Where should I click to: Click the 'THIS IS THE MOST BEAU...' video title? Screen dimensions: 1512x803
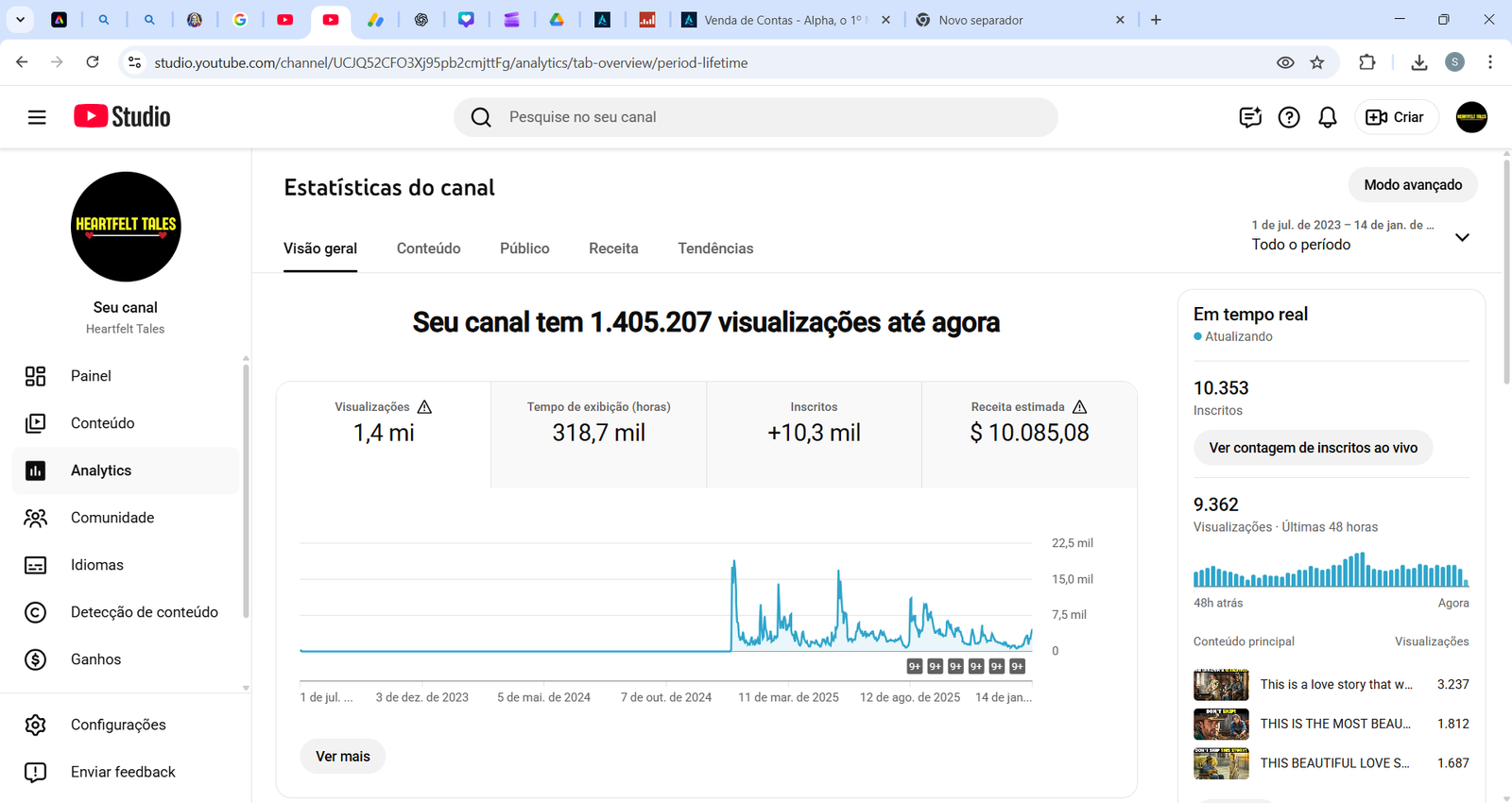[x=1335, y=724]
